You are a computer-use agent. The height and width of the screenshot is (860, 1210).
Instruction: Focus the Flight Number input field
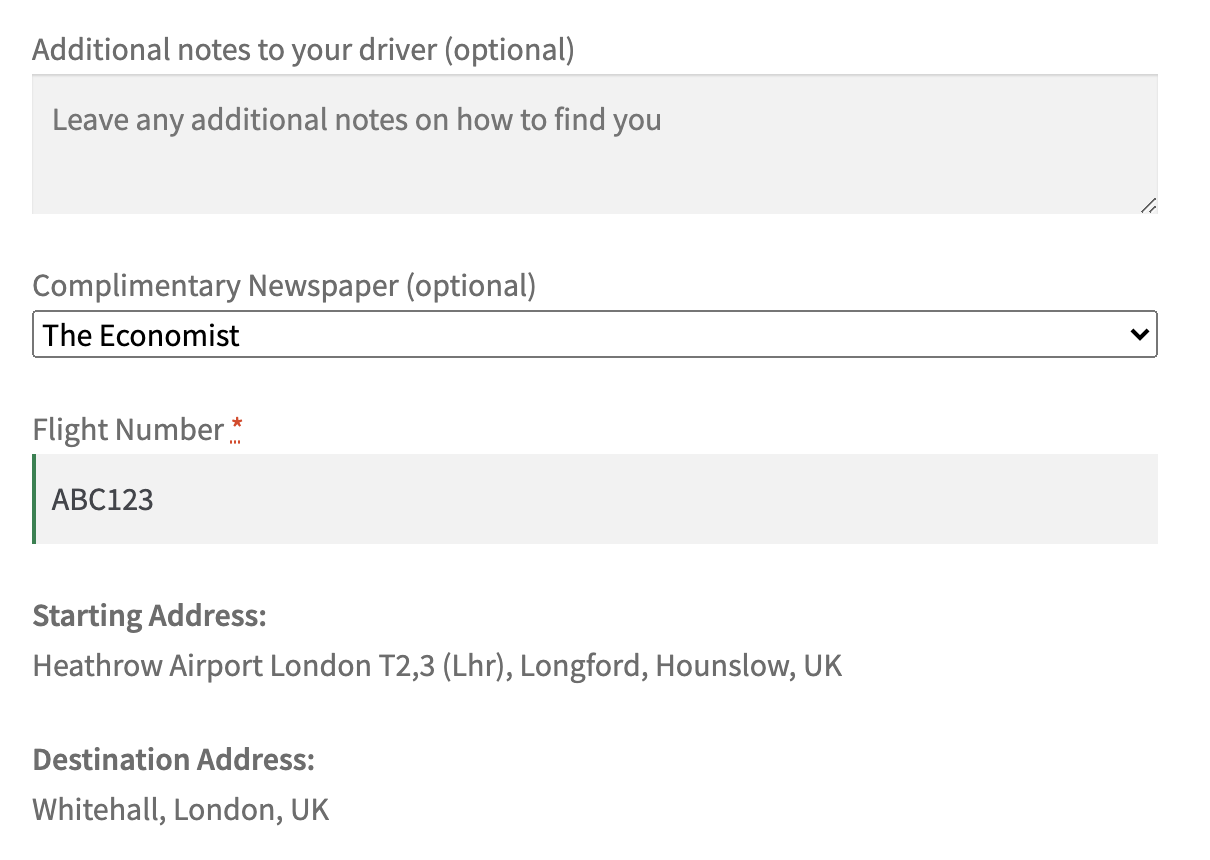point(595,499)
